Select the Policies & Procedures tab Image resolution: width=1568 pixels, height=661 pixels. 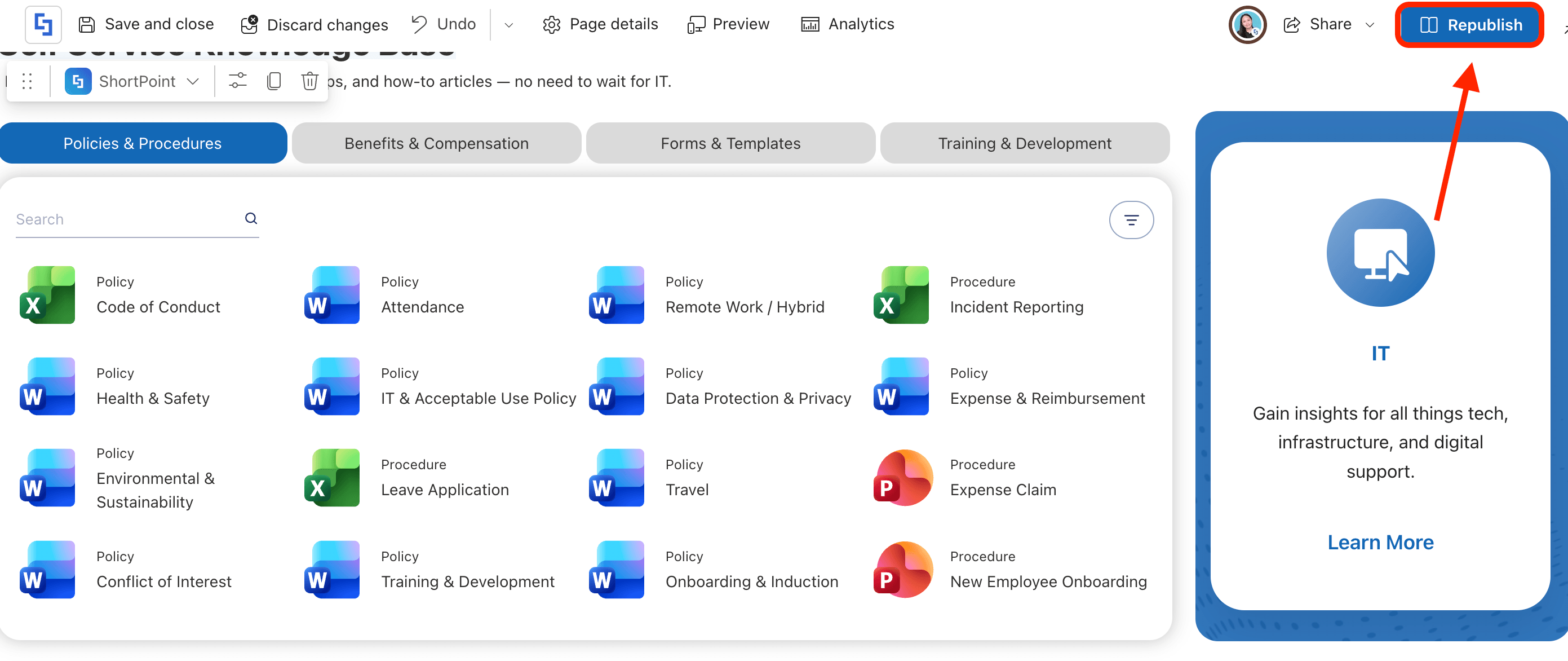pyautogui.click(x=143, y=143)
